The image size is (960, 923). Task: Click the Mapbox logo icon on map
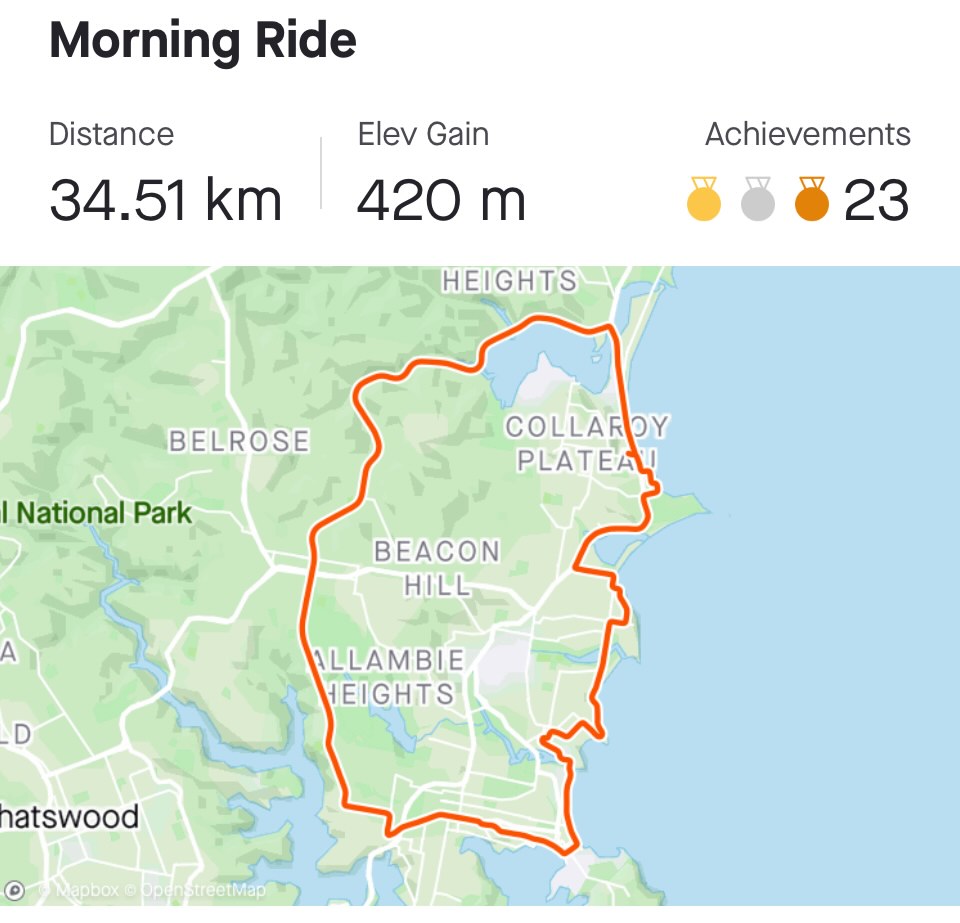click(15, 889)
